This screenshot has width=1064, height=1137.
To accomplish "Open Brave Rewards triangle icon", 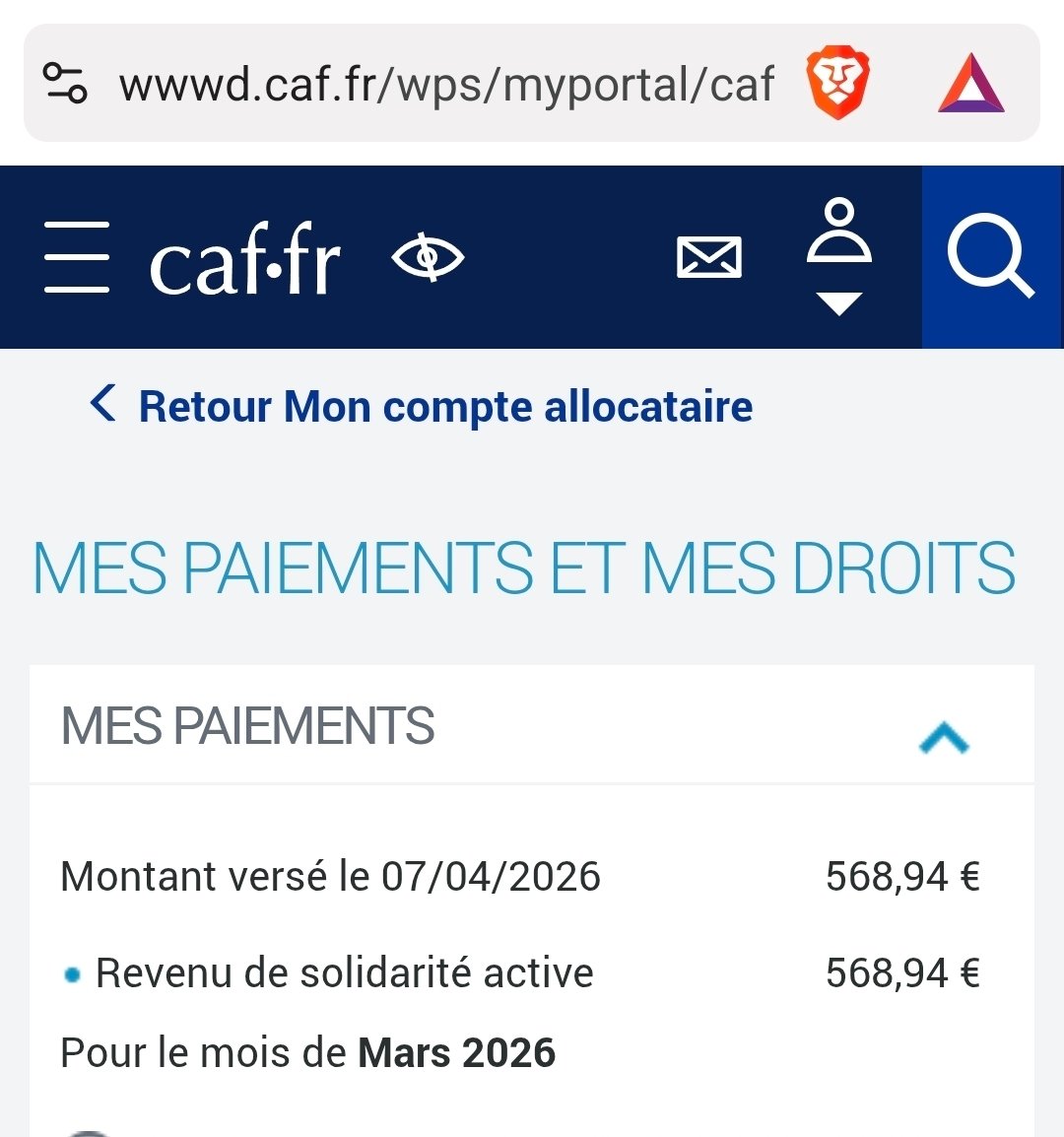I will point(971,85).
